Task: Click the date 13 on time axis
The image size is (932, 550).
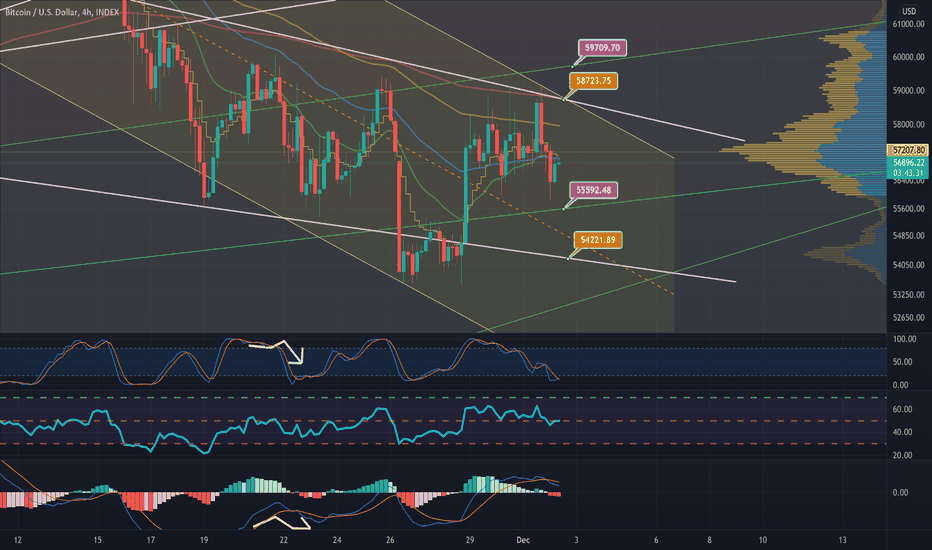Action: pos(842,540)
